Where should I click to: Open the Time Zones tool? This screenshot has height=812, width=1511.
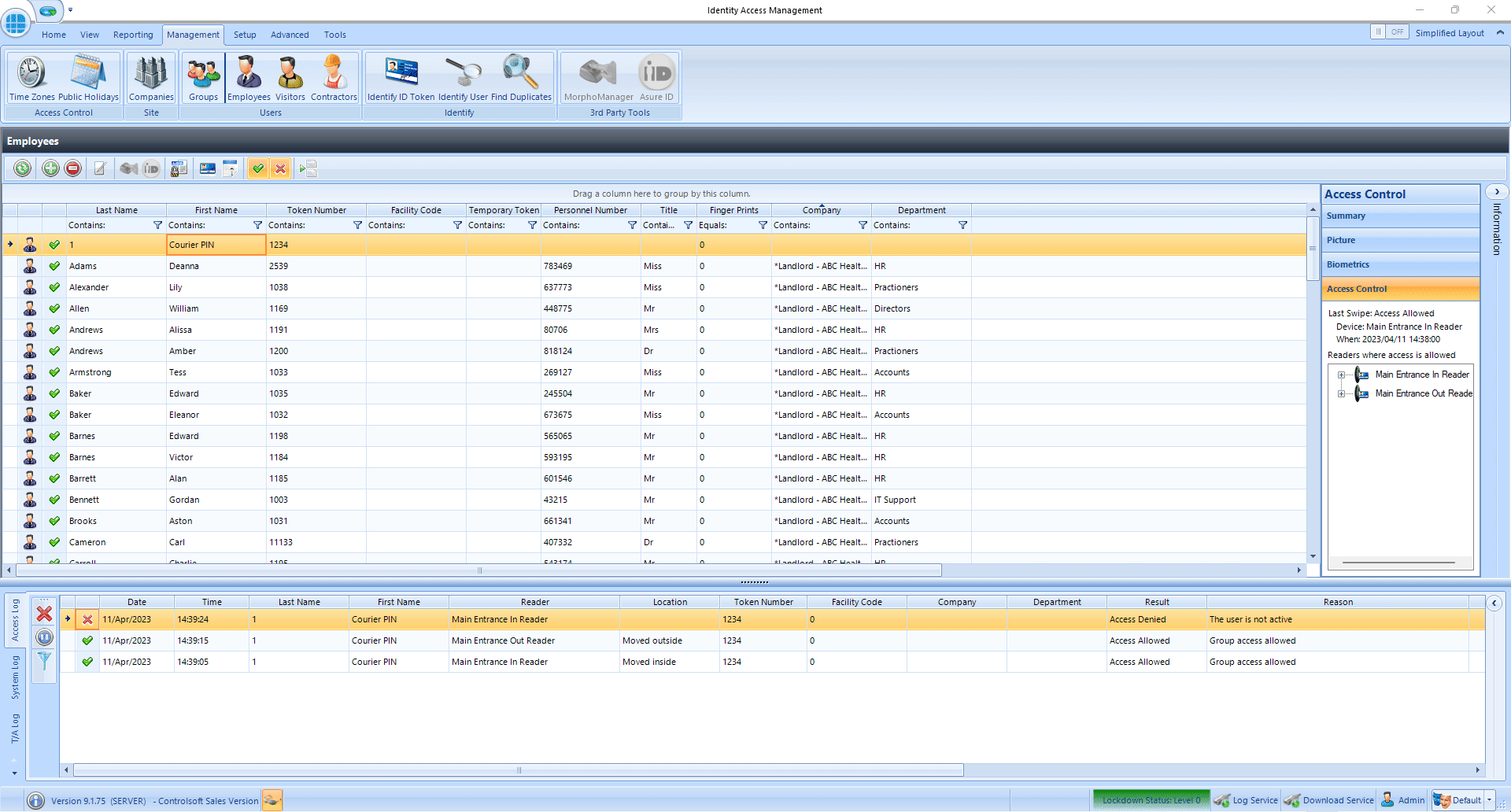[31, 78]
